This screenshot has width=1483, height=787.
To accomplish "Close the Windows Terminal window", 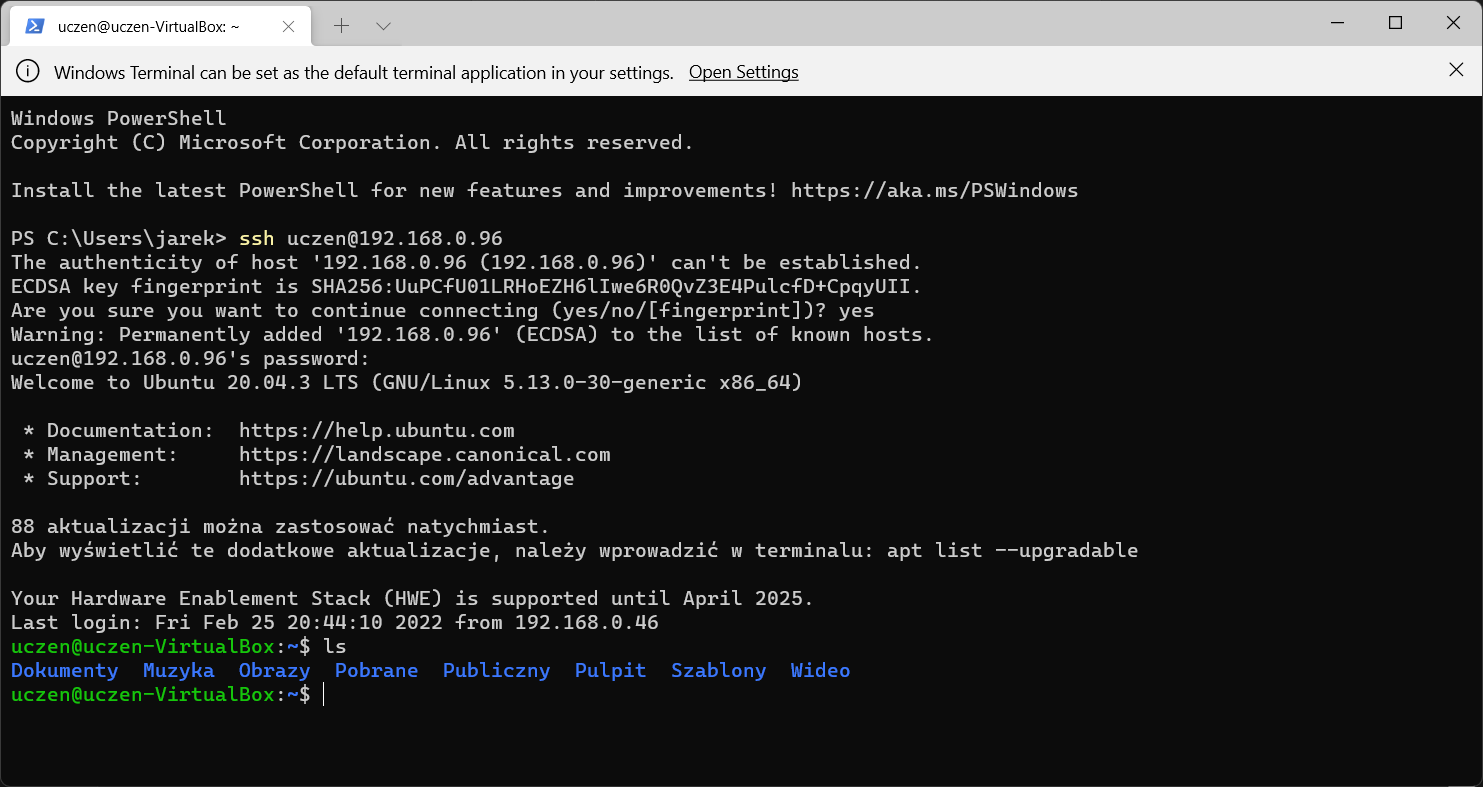I will [x=1452, y=23].
